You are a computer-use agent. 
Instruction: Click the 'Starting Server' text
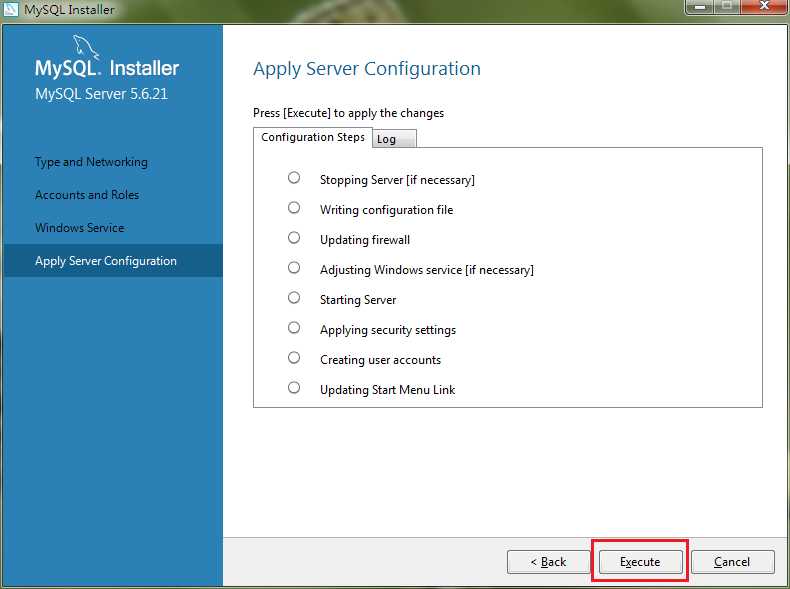[x=358, y=300]
